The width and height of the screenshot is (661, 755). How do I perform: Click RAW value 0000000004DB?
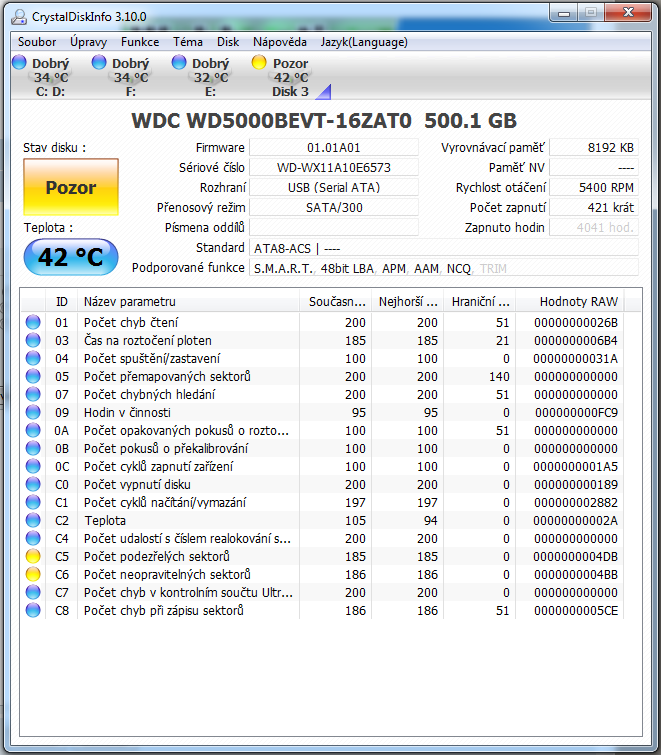coord(575,557)
